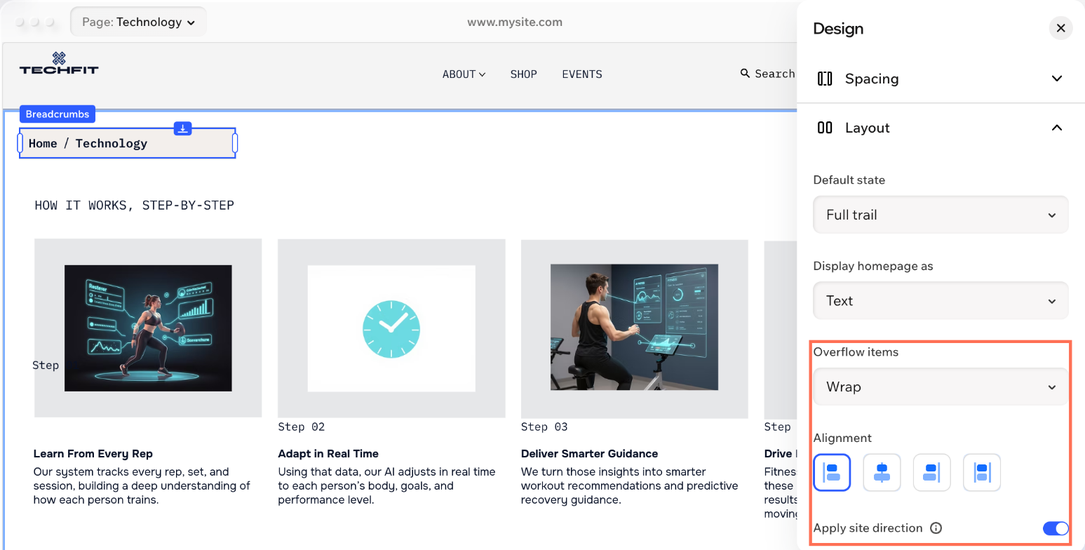Click Adapt in Real Time title
Viewport: 1085px width, 550px height.
pyautogui.click(x=328, y=454)
